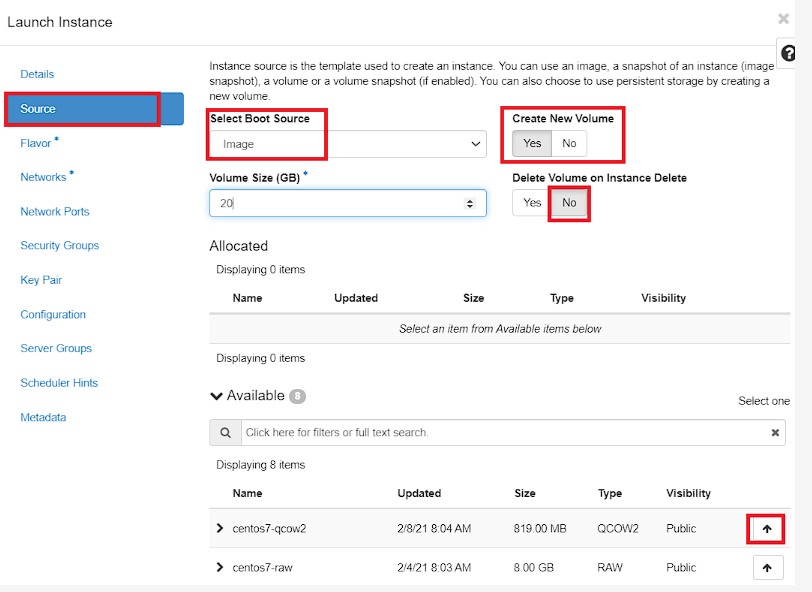Clear the filter search with the x icon
The width and height of the screenshot is (812, 592).
(775, 432)
